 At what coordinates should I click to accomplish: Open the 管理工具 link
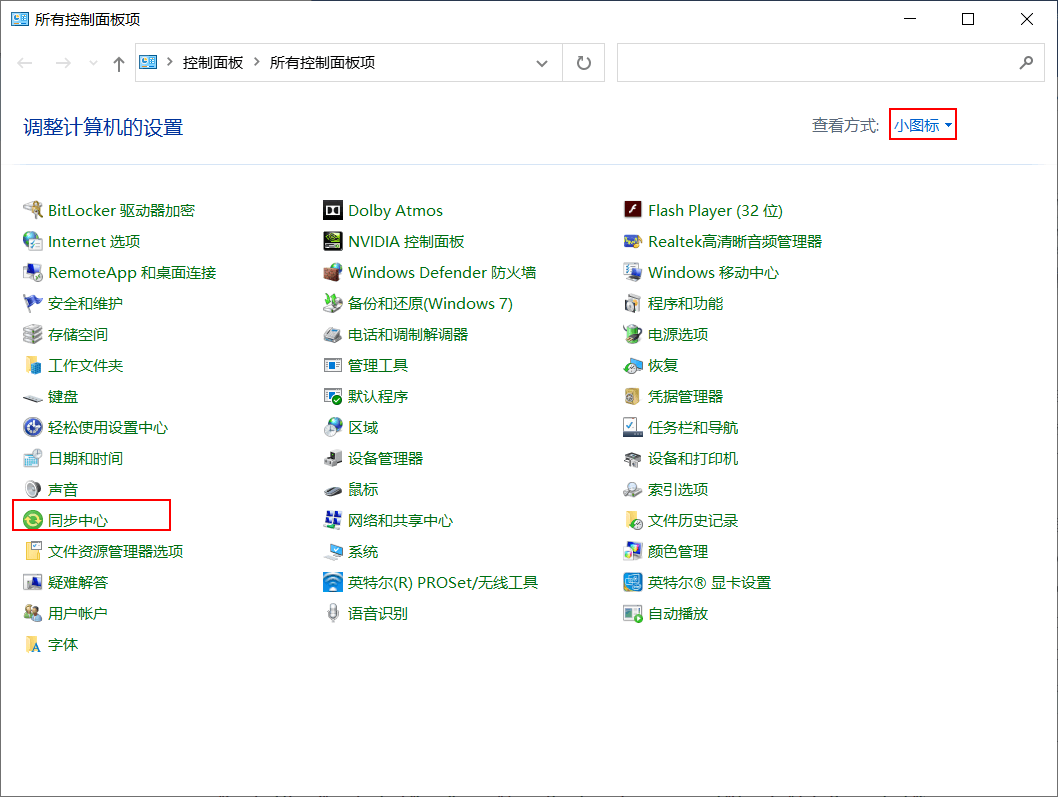click(378, 365)
